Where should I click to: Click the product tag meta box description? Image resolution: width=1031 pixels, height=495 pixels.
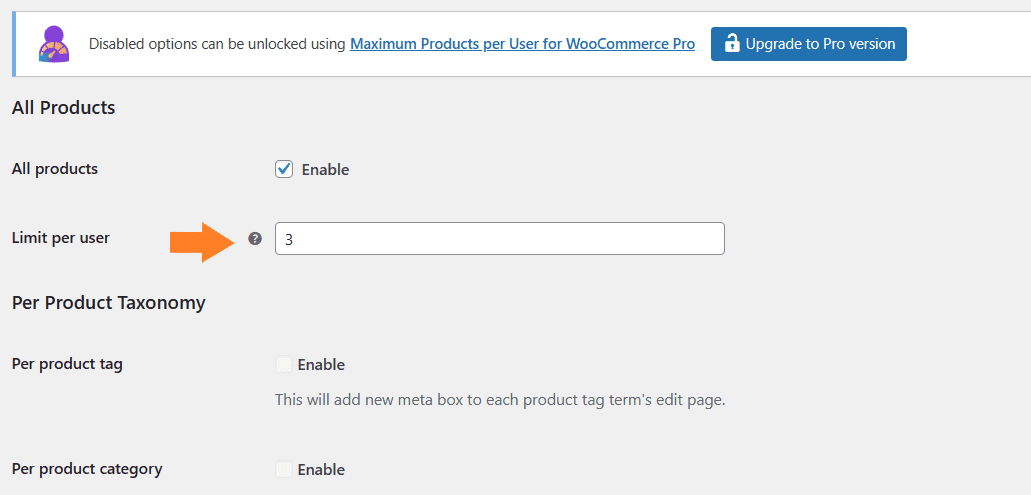(500, 400)
